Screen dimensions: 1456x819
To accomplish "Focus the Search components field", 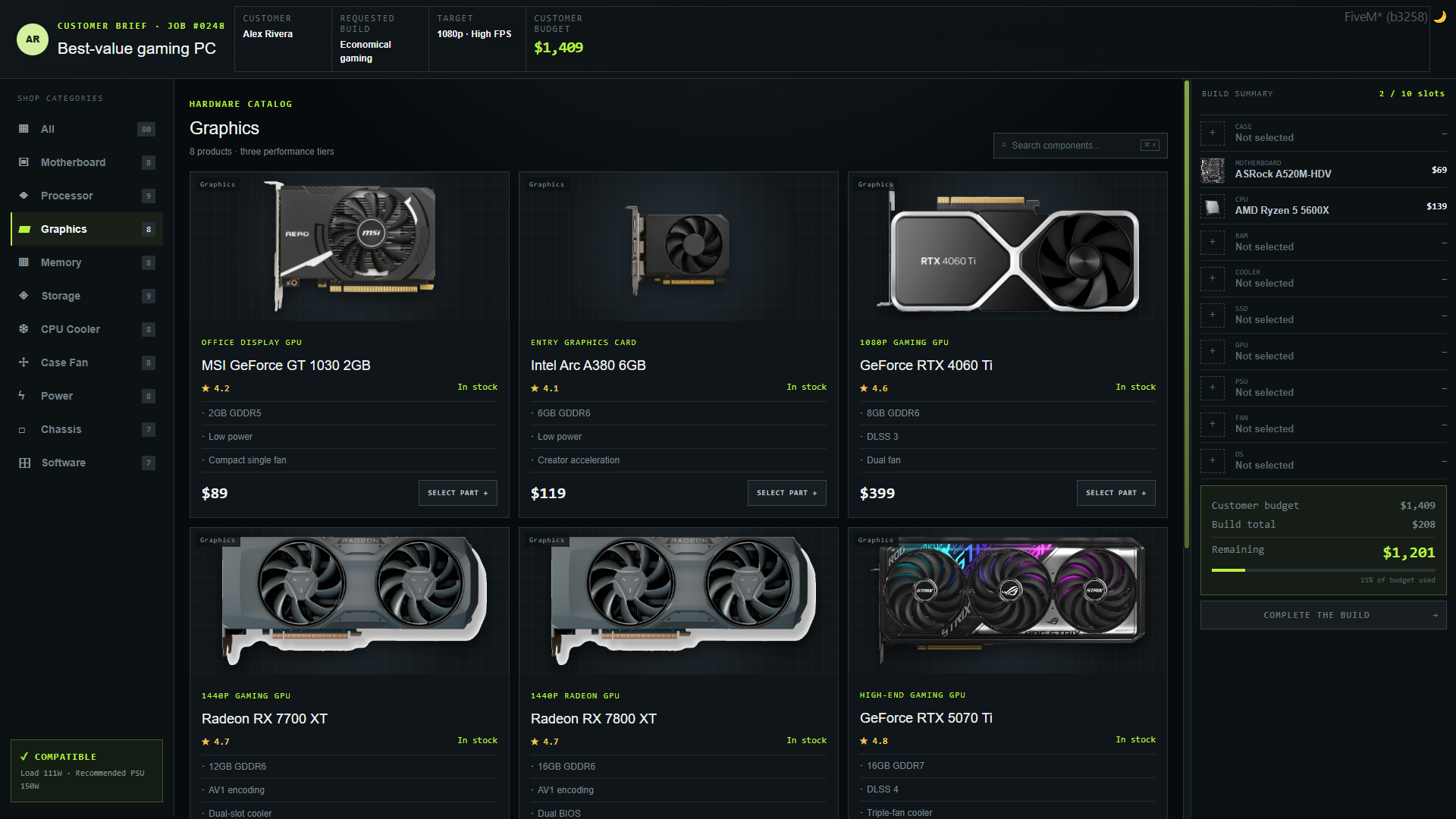I will [1080, 146].
